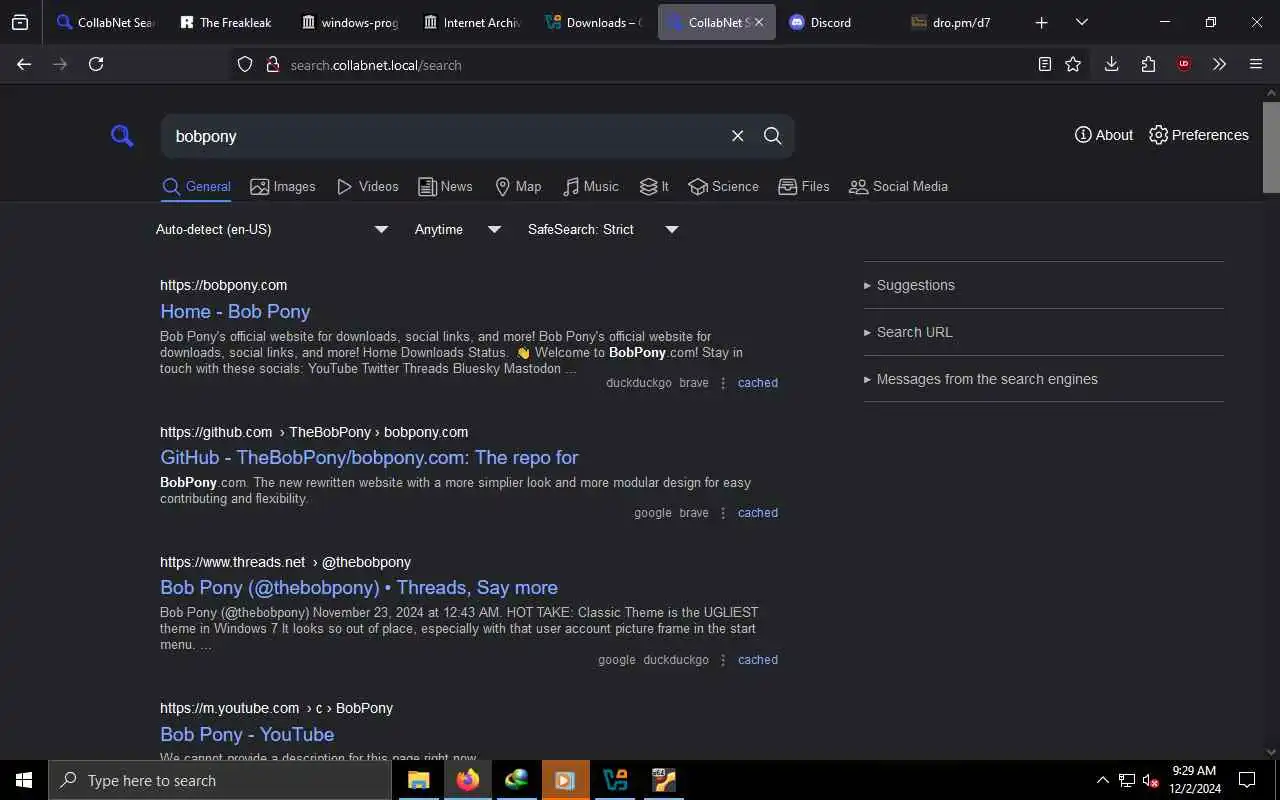Viewport: 1280px width, 800px height.
Task: Reload the current page
Action: (96, 64)
